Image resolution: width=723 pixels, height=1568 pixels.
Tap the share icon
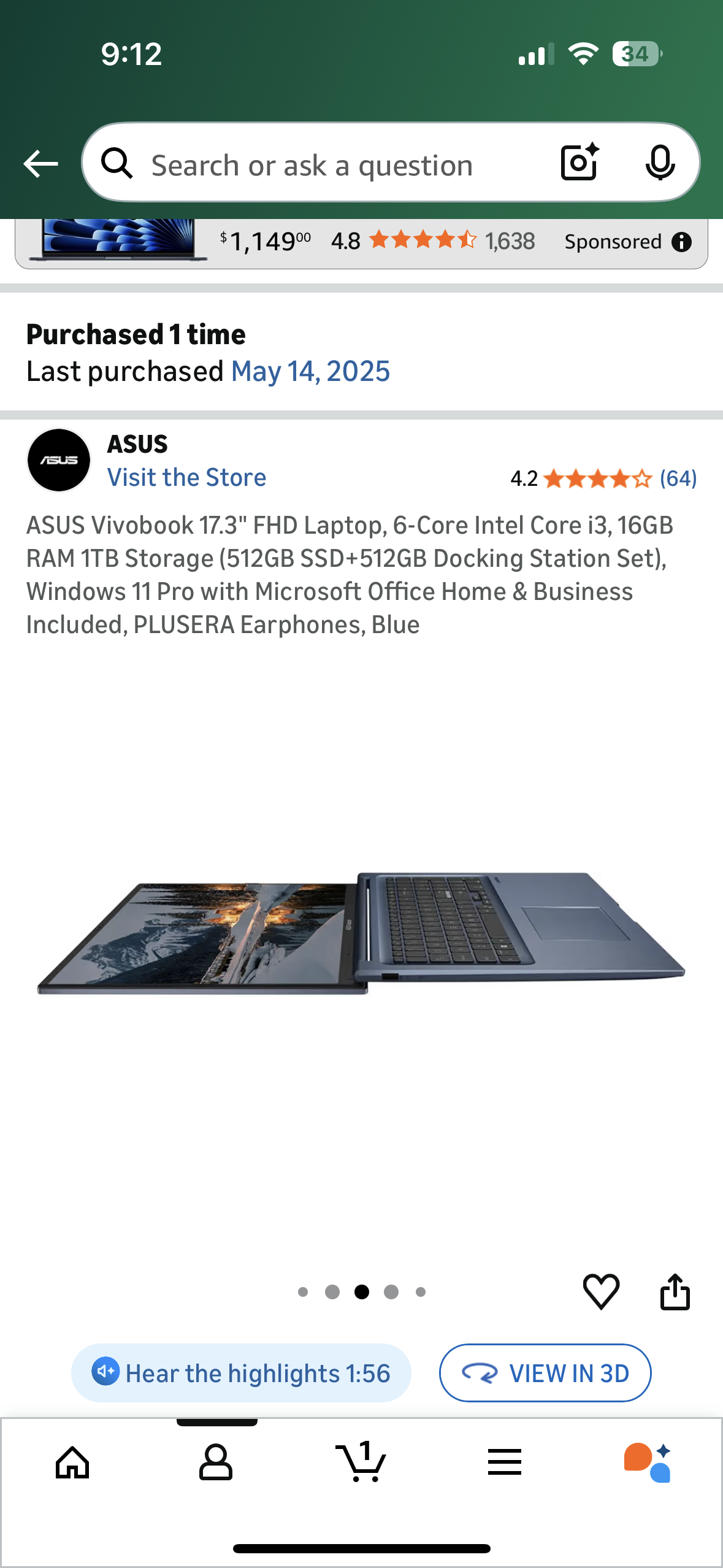675,1291
